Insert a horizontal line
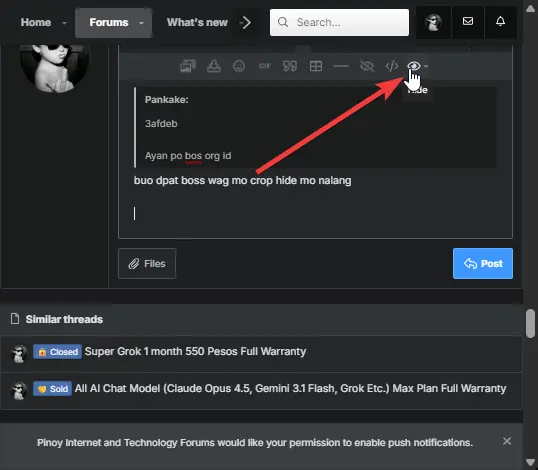Screen dimensions: 538x470 pos(341,66)
